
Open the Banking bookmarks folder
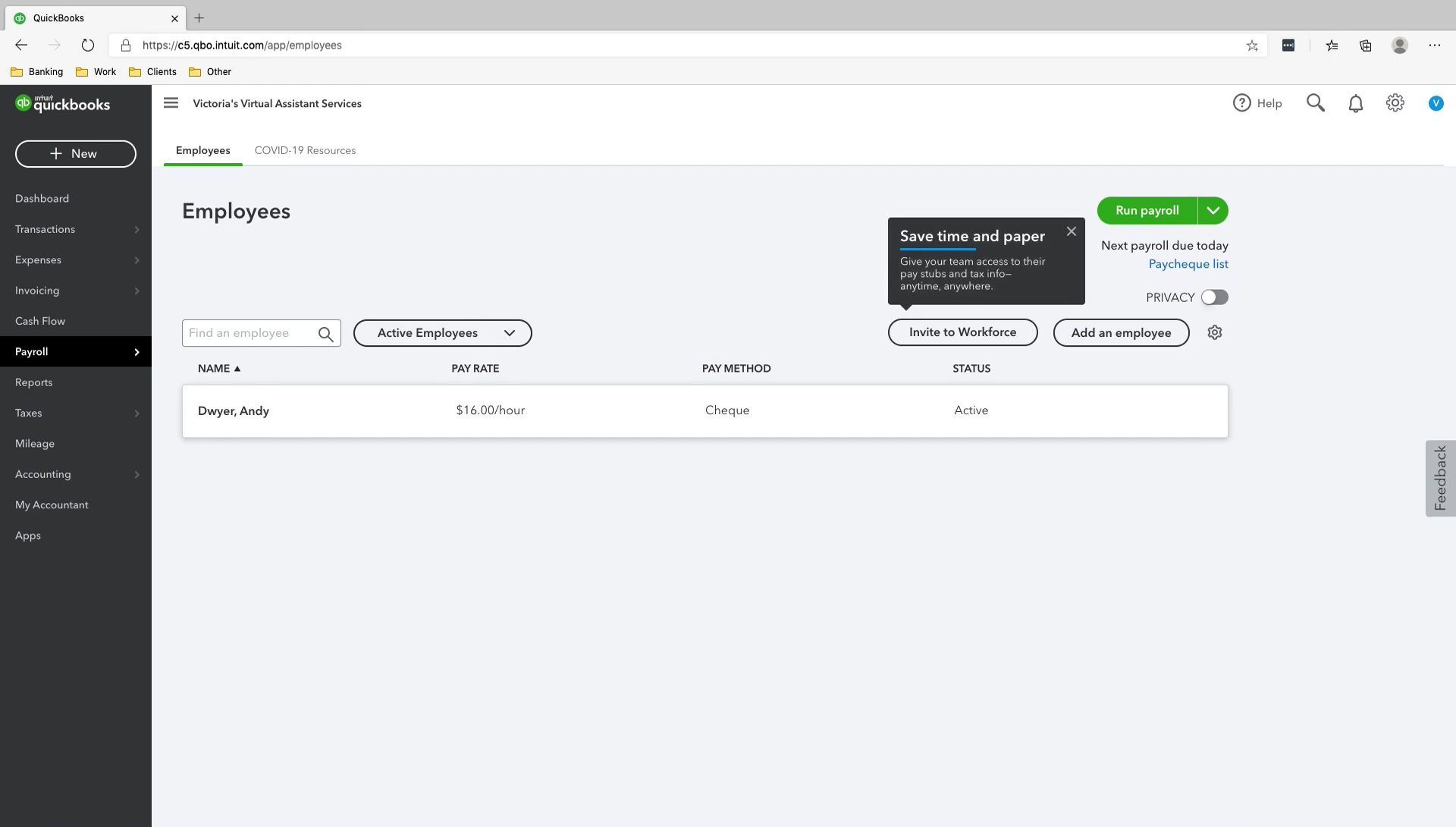[x=37, y=72]
